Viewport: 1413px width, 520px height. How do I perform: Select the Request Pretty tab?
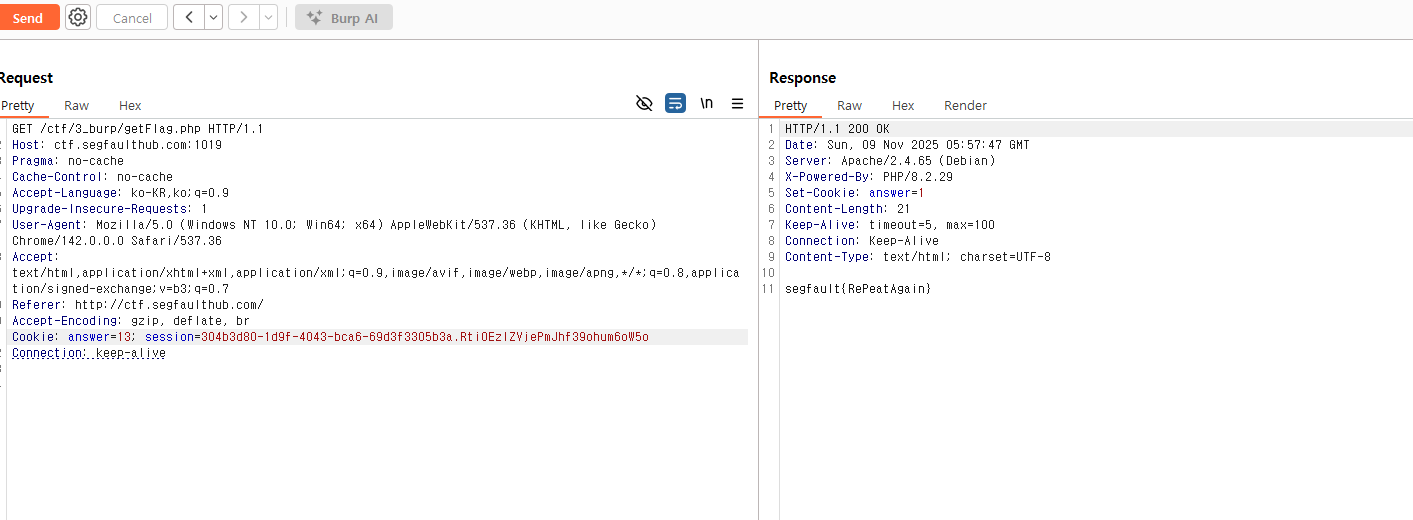tap(18, 105)
